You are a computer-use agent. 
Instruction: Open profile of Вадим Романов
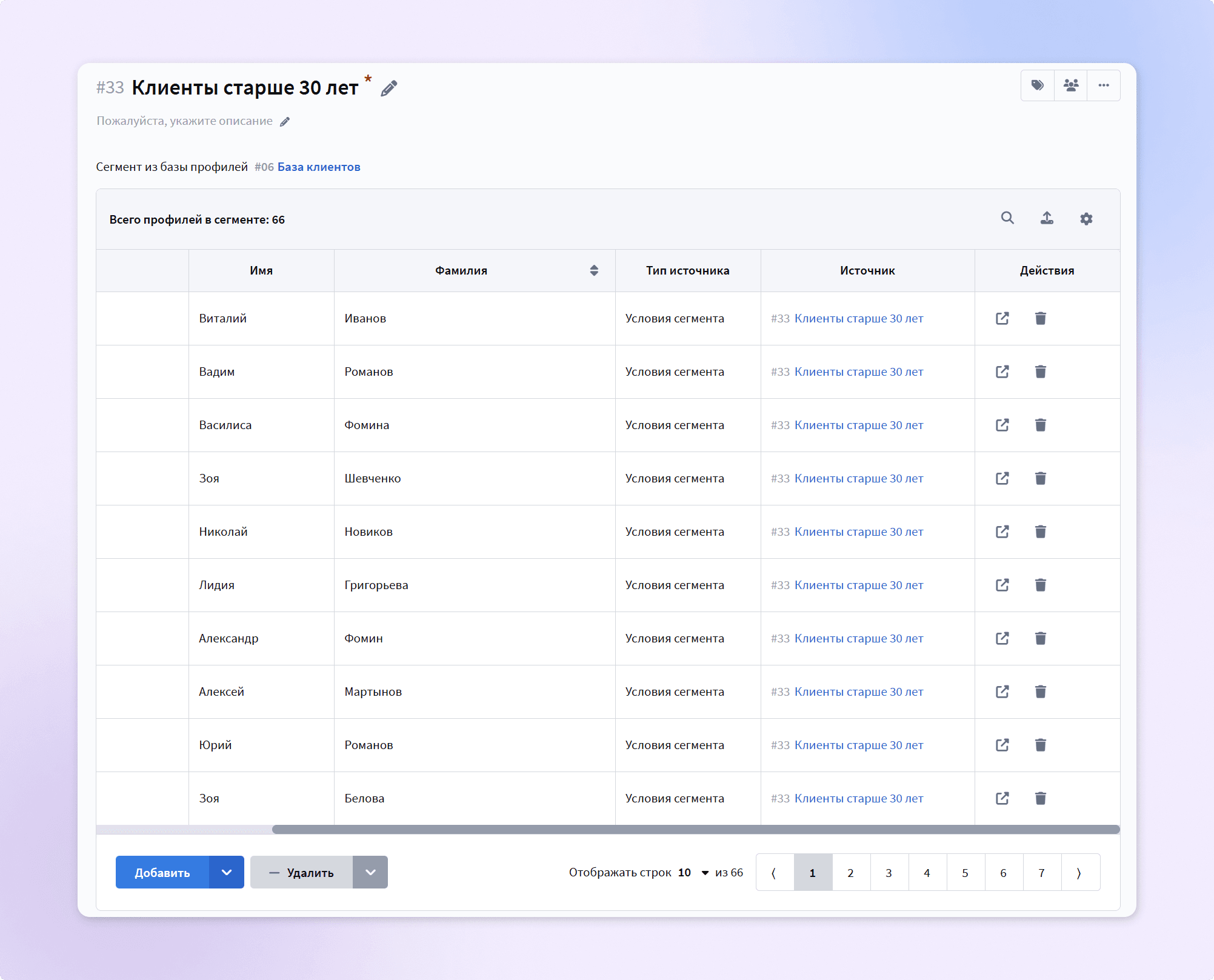coord(1002,372)
